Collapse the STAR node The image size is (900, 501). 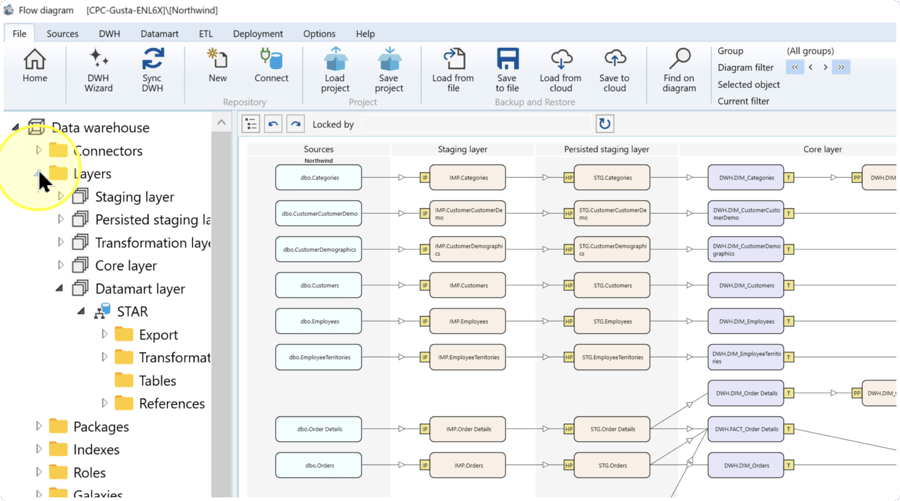pyautogui.click(x=82, y=311)
